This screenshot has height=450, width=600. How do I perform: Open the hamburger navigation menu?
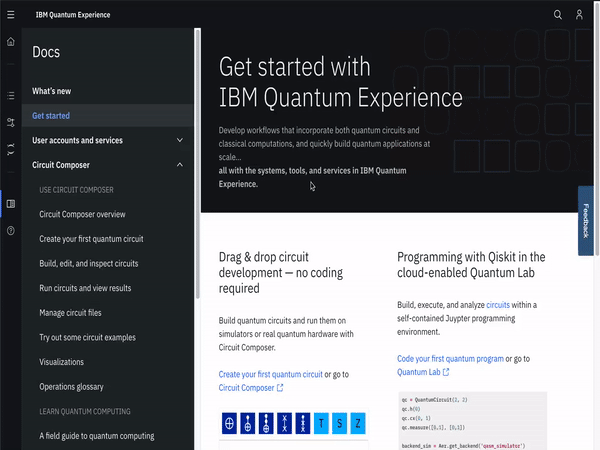click(x=11, y=15)
